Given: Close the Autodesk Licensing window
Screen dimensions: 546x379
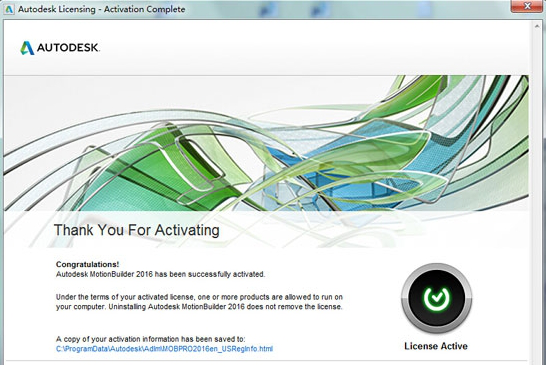Looking at the screenshot, I should tap(527, 6).
